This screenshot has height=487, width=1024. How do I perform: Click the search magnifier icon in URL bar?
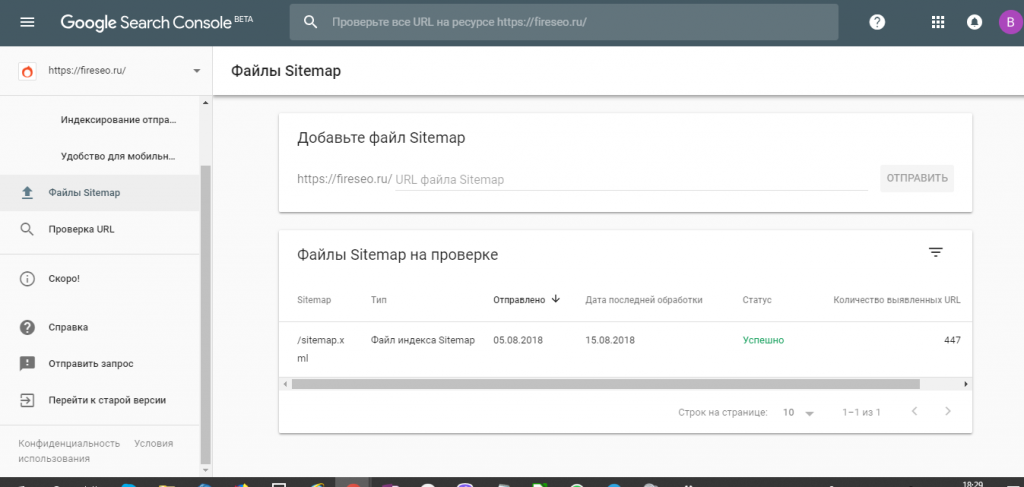click(311, 22)
